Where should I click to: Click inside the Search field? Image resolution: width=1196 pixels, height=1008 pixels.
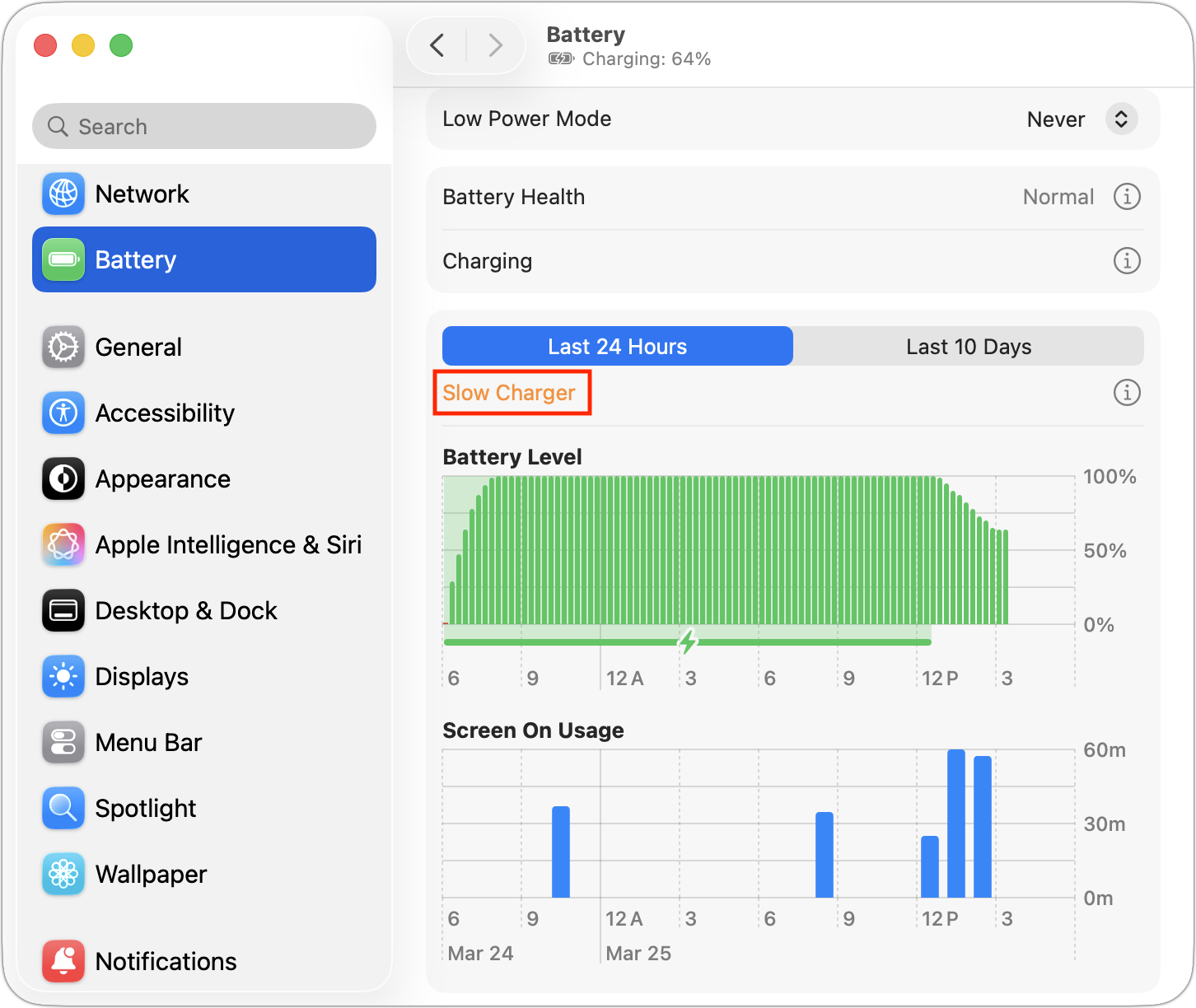click(x=203, y=126)
